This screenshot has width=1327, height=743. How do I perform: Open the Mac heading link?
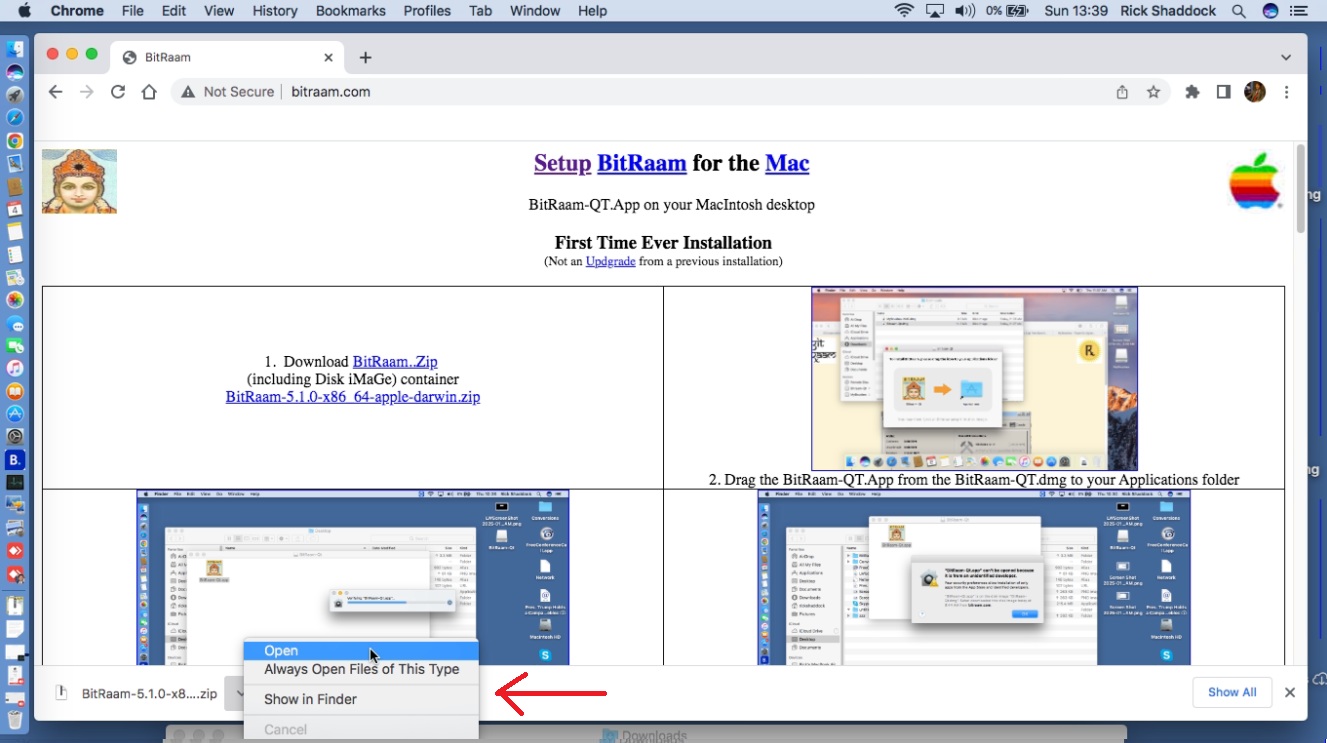pos(787,163)
